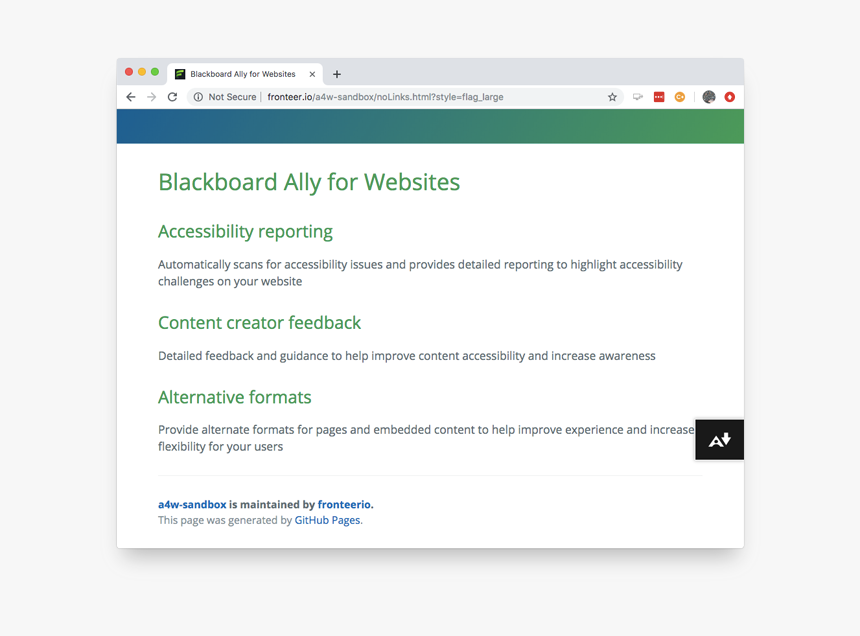Open the fronteerio link
Viewport: 860px width, 636px height.
tap(344, 504)
